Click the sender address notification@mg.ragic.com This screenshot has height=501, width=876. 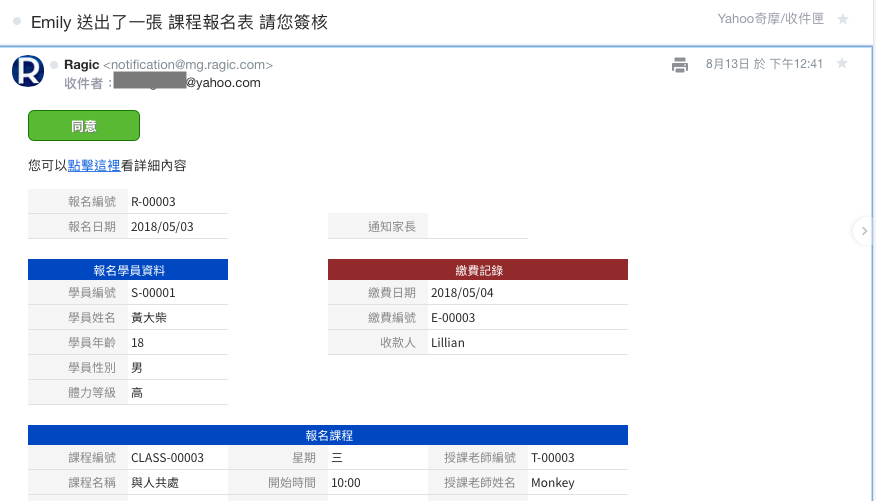click(188, 65)
